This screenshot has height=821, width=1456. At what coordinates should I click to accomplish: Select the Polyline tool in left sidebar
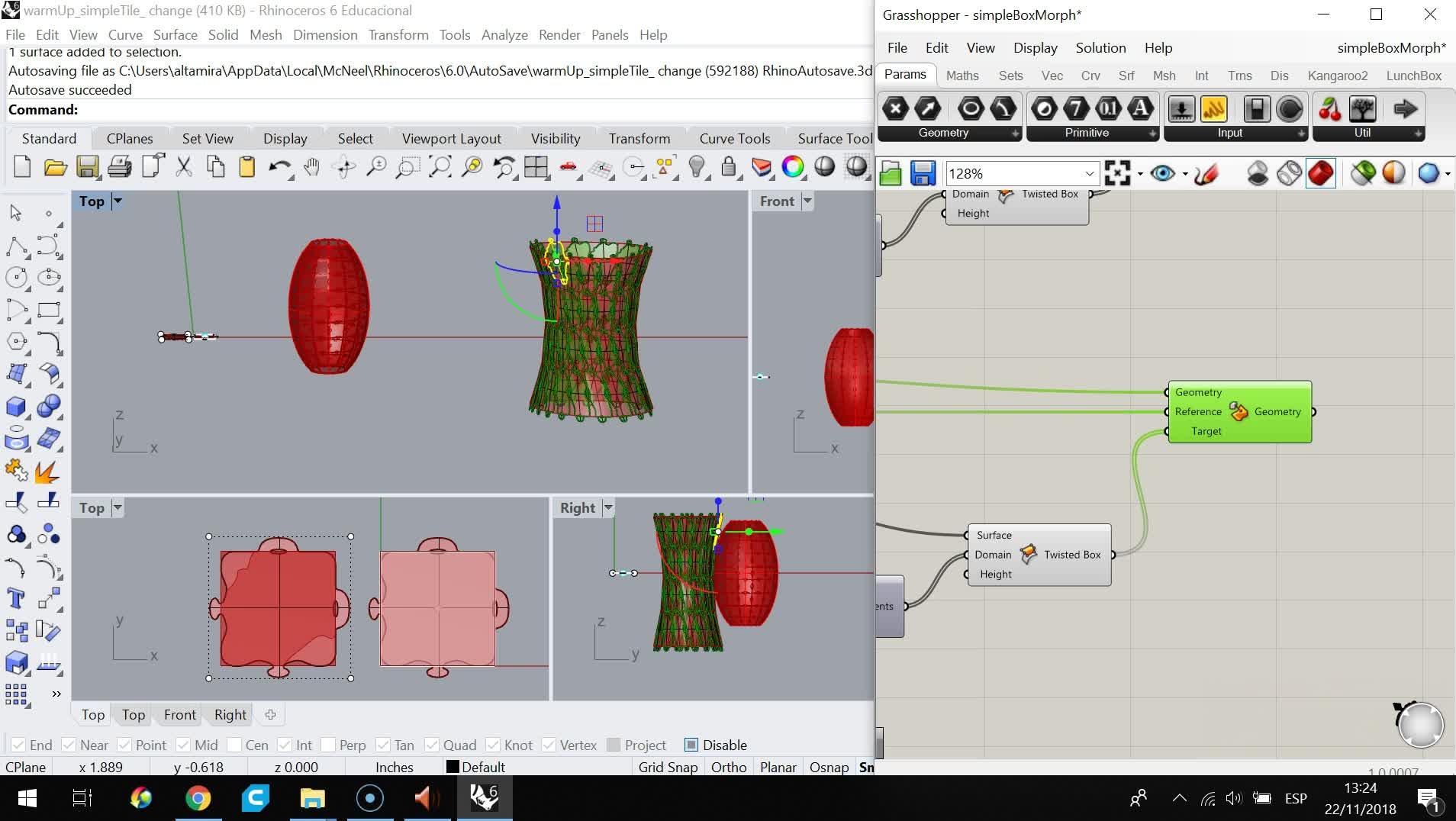pyautogui.click(x=16, y=246)
